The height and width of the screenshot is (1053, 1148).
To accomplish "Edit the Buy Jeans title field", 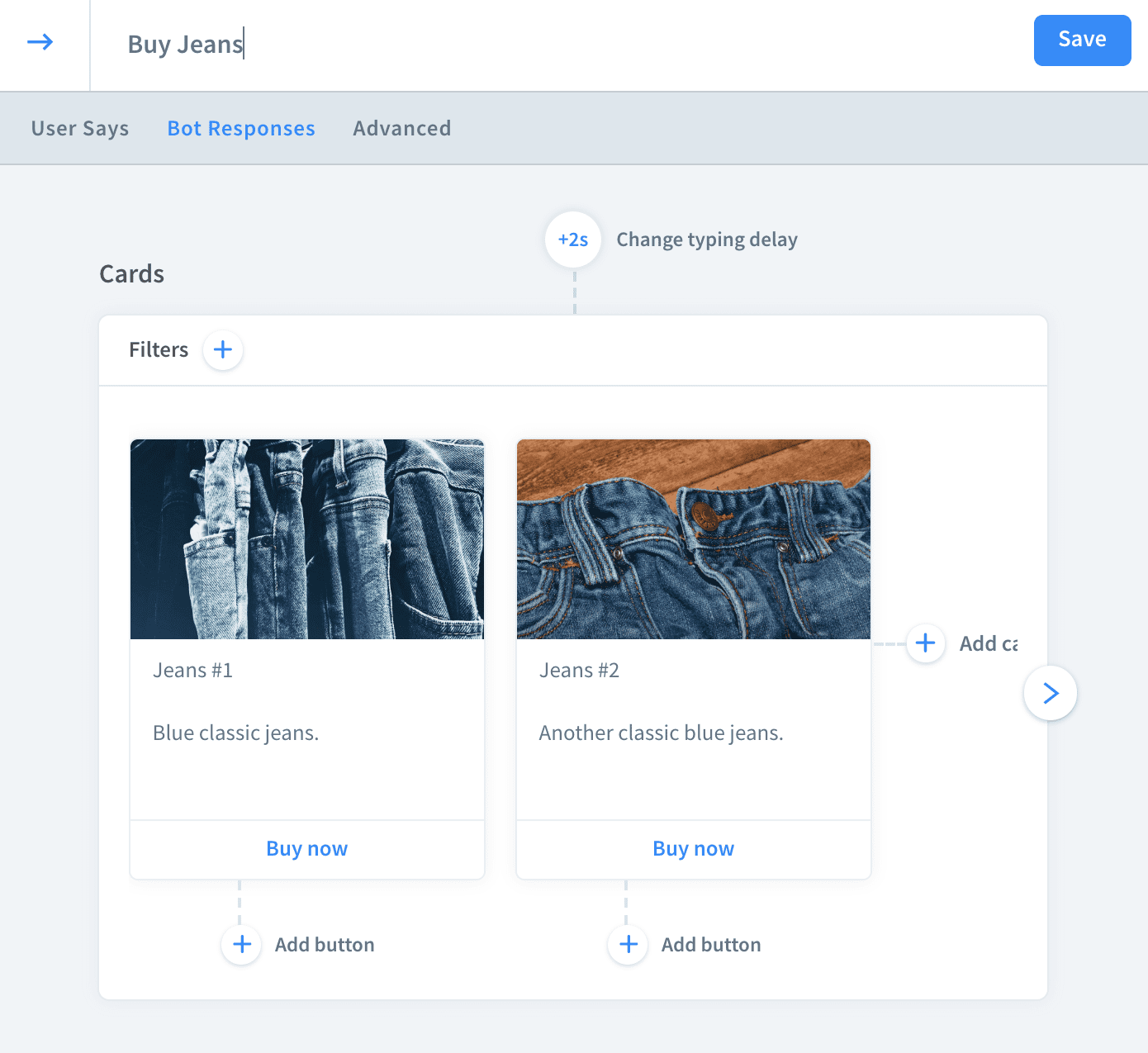I will click(x=186, y=44).
